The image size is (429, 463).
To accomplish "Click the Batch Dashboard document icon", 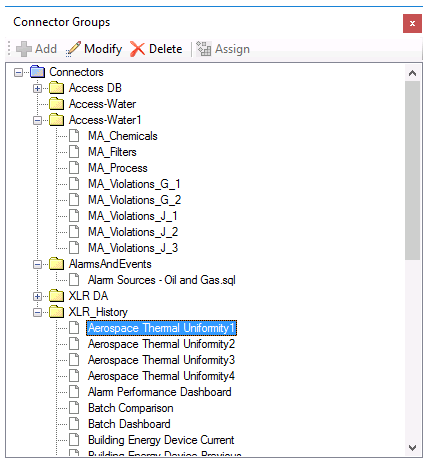I will (x=74, y=424).
